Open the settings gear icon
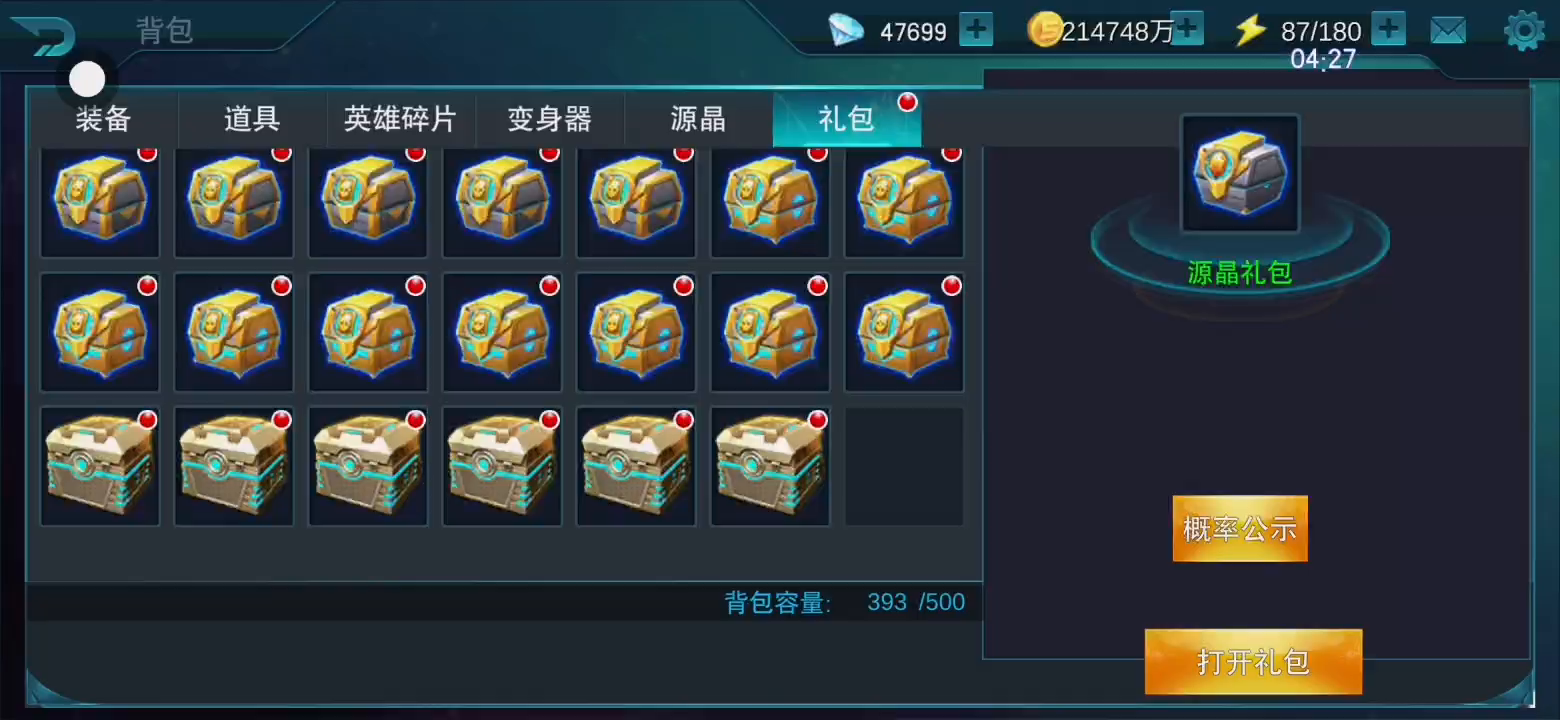Viewport: 1560px width, 720px height. pyautogui.click(x=1524, y=31)
